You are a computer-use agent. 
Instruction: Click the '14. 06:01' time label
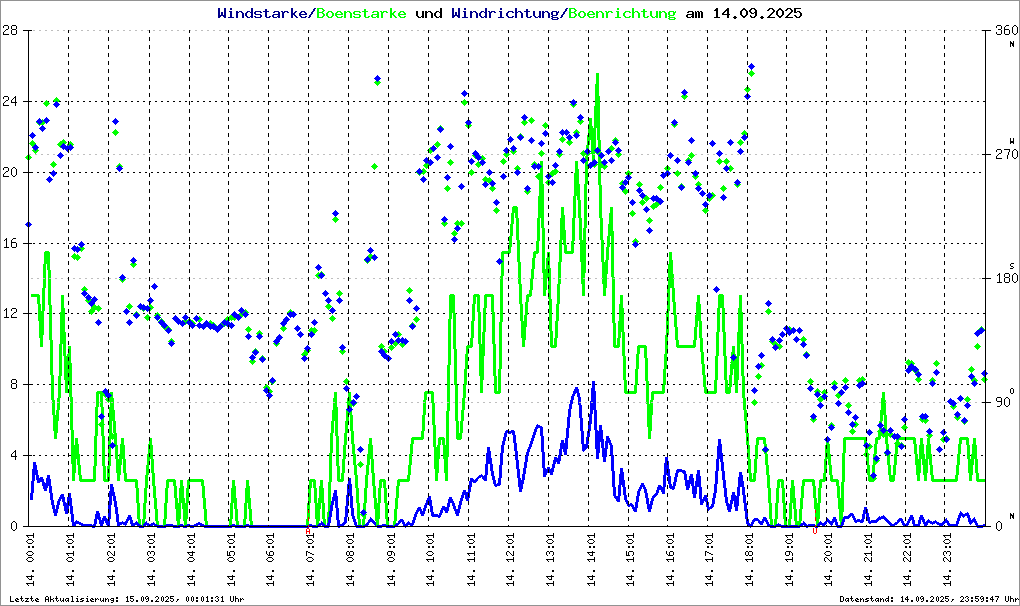pyautogui.click(x=270, y=560)
